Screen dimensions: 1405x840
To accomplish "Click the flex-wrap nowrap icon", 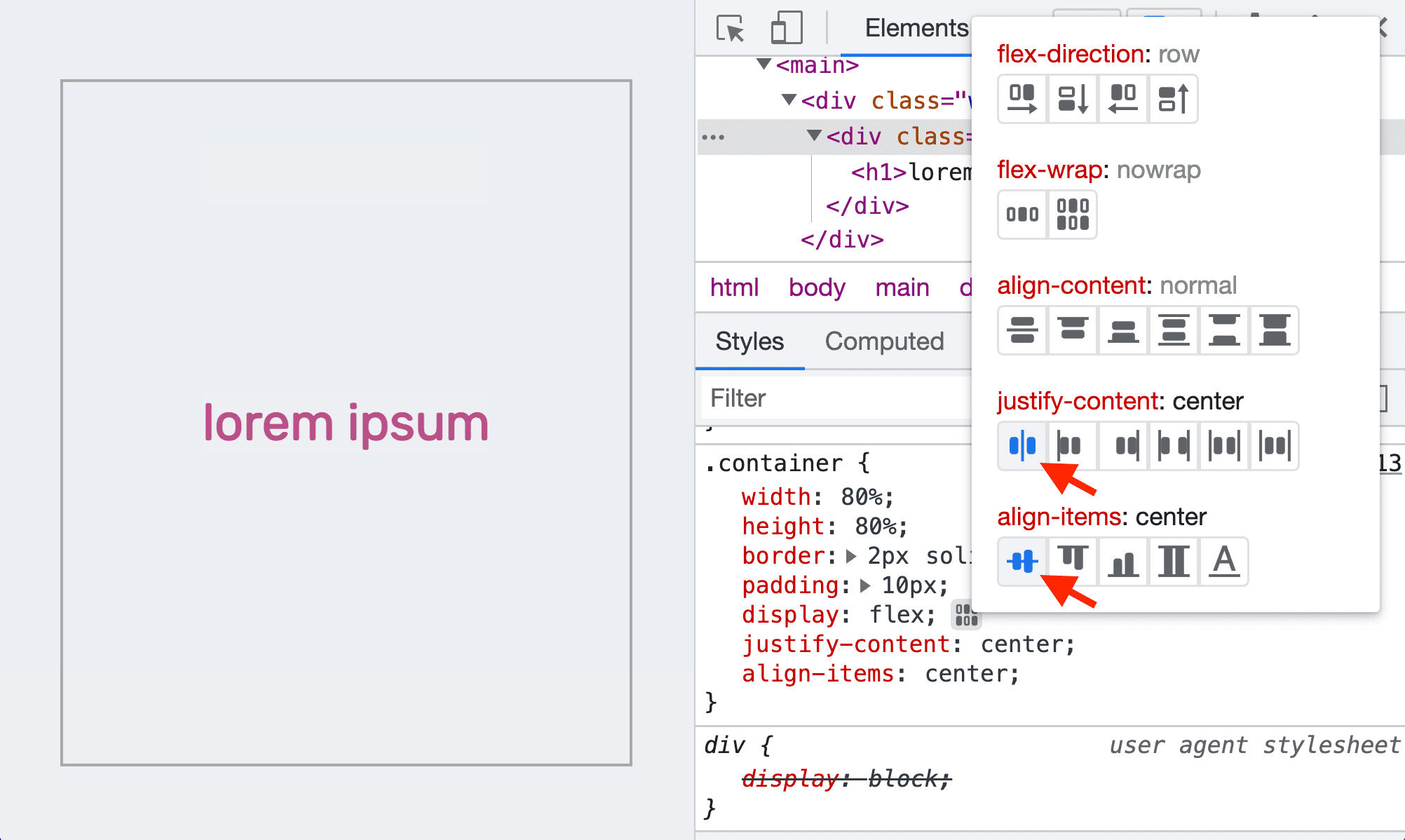I will [x=1022, y=214].
